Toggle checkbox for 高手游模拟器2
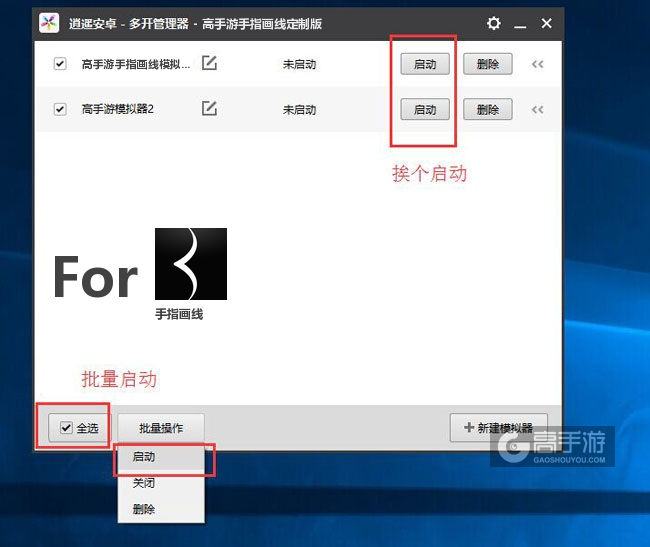 tap(60, 109)
